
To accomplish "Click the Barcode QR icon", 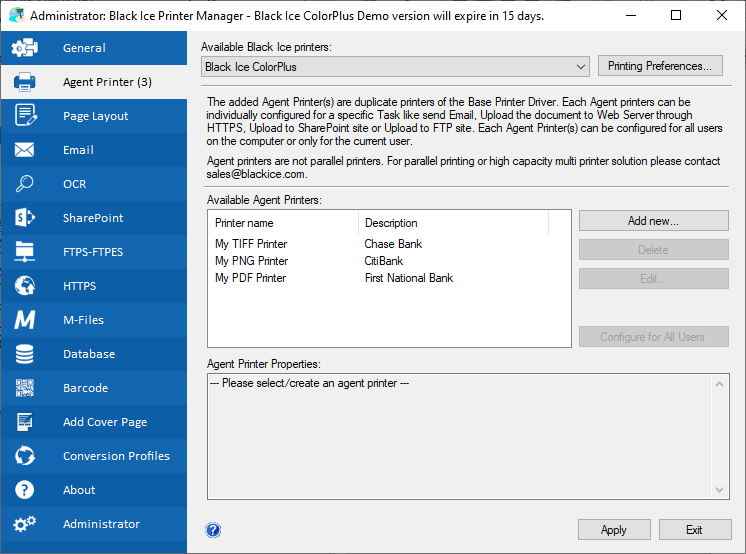I will pos(25,388).
